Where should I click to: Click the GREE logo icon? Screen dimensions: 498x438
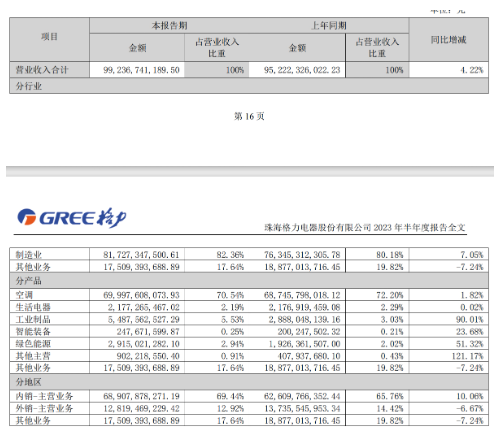pyautogui.click(x=26, y=217)
